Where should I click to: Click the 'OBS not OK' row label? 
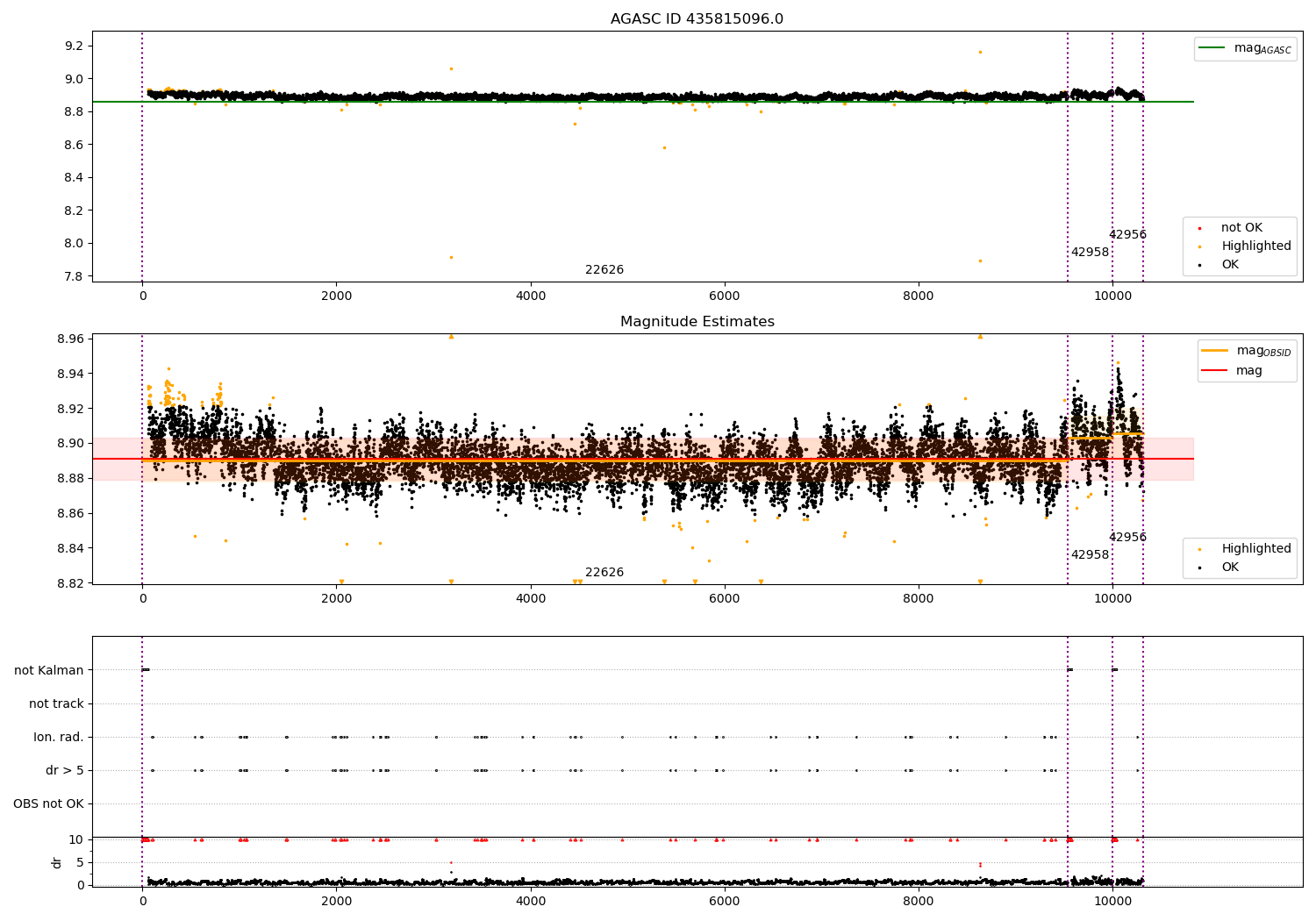click(x=48, y=803)
